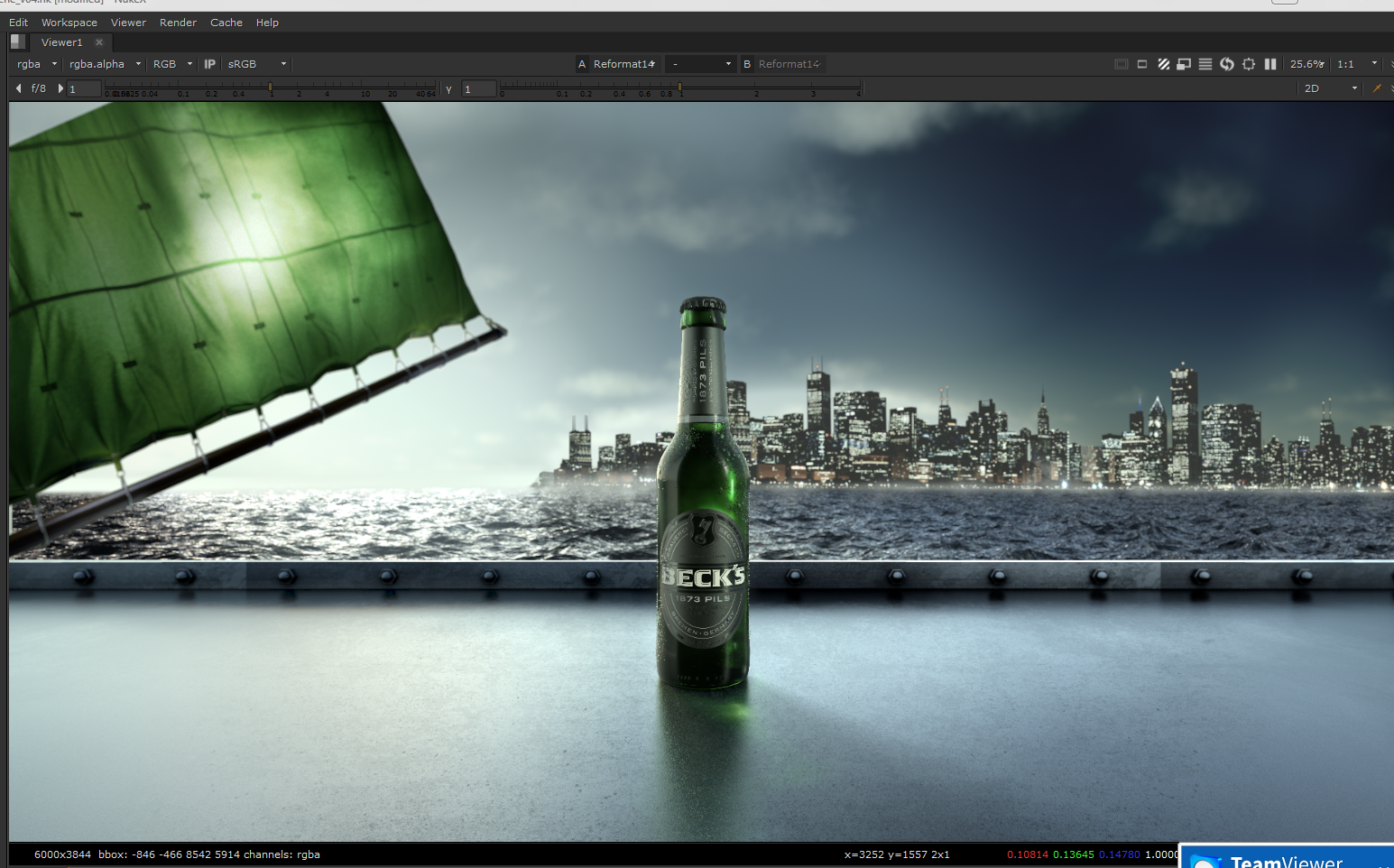
Task: Click the TeamViewer panel title
Action: pos(1287,862)
